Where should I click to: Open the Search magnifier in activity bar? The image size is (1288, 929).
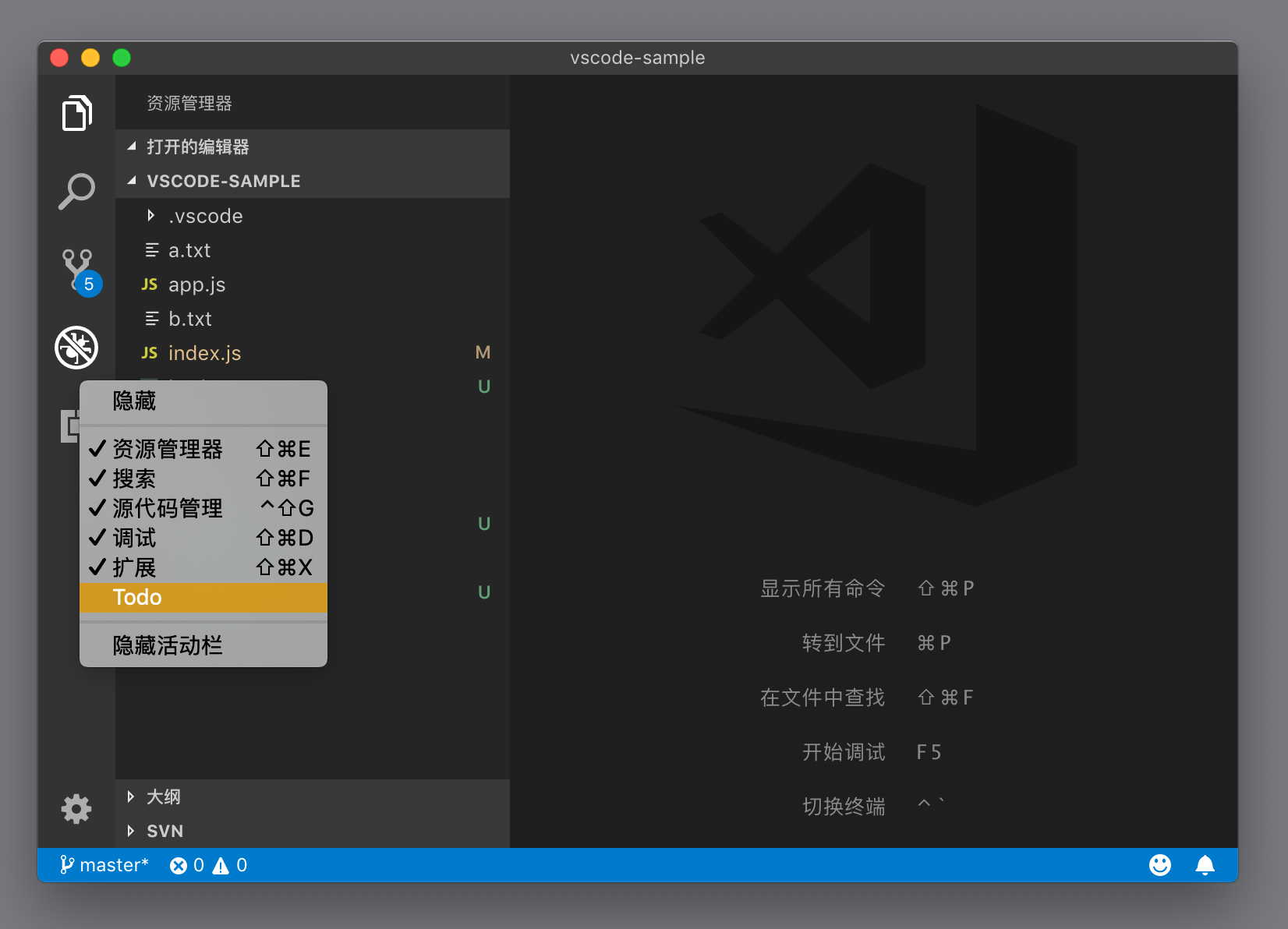76,191
